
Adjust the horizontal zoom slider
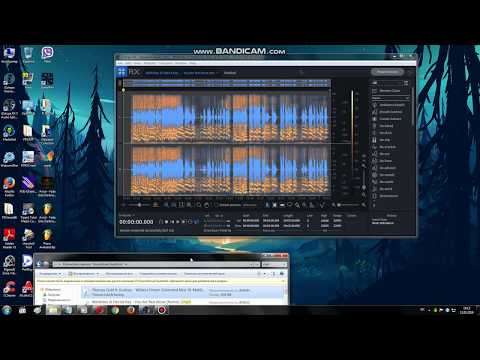tap(348, 205)
